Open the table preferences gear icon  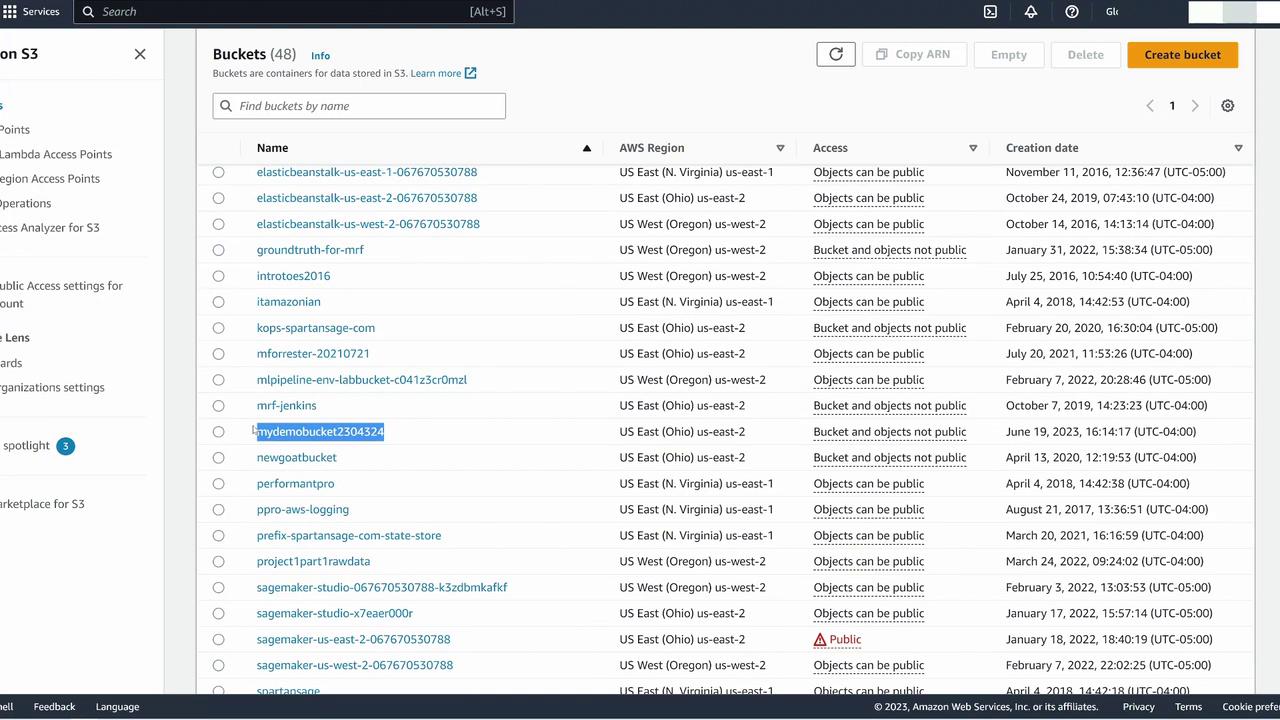tap(1228, 106)
